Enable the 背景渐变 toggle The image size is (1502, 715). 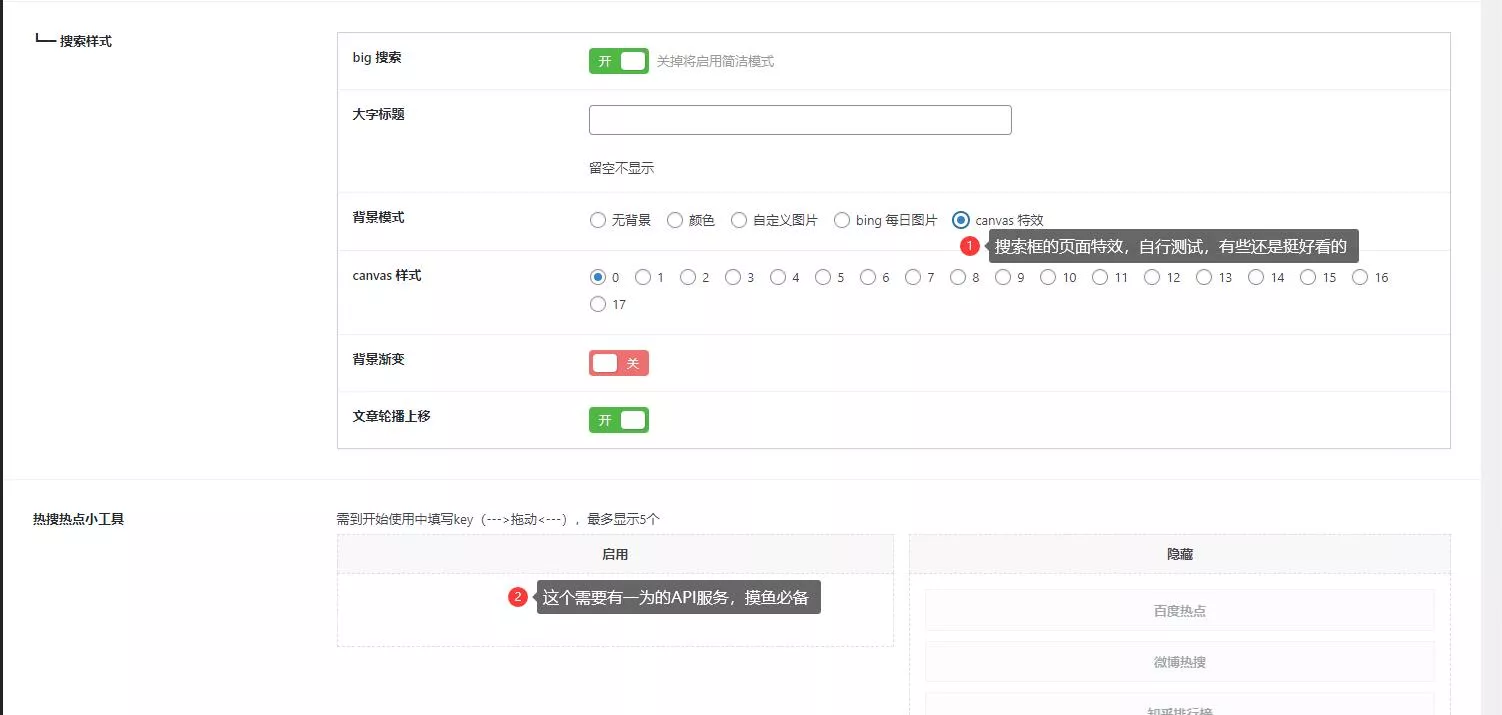(x=618, y=363)
